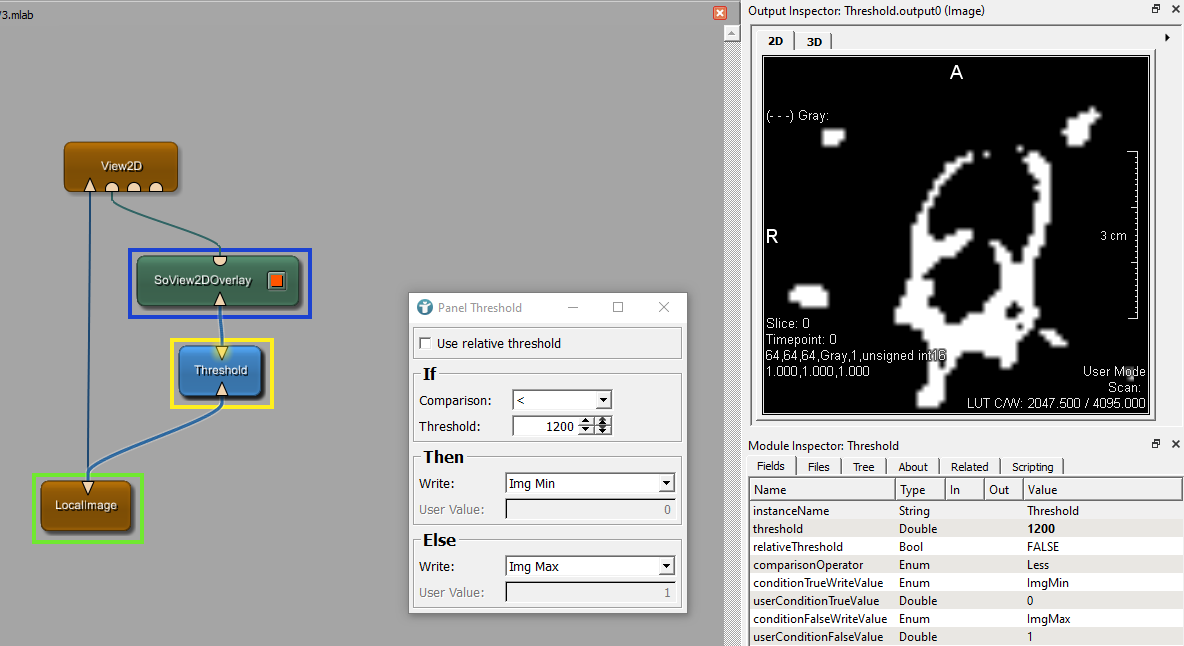Open the Comparison operator dropdown

(x=561, y=400)
